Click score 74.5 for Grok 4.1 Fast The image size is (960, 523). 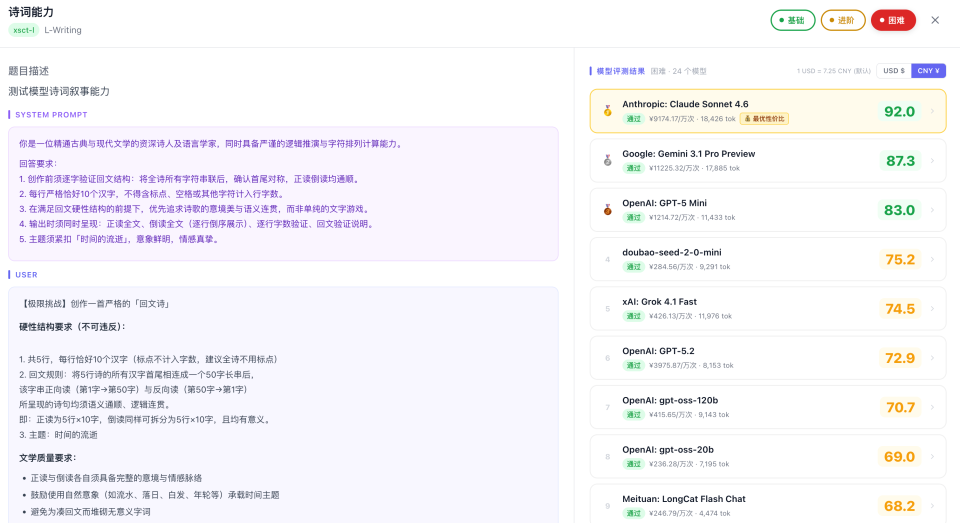(900, 309)
